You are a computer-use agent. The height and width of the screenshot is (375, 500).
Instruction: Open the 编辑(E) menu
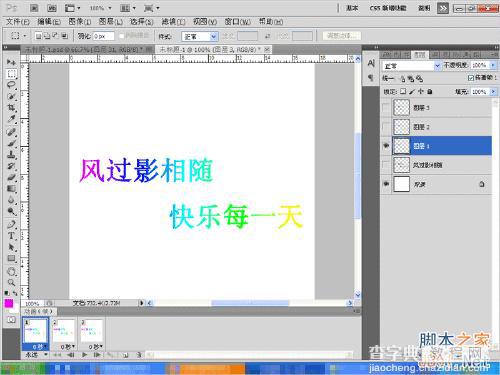point(49,22)
